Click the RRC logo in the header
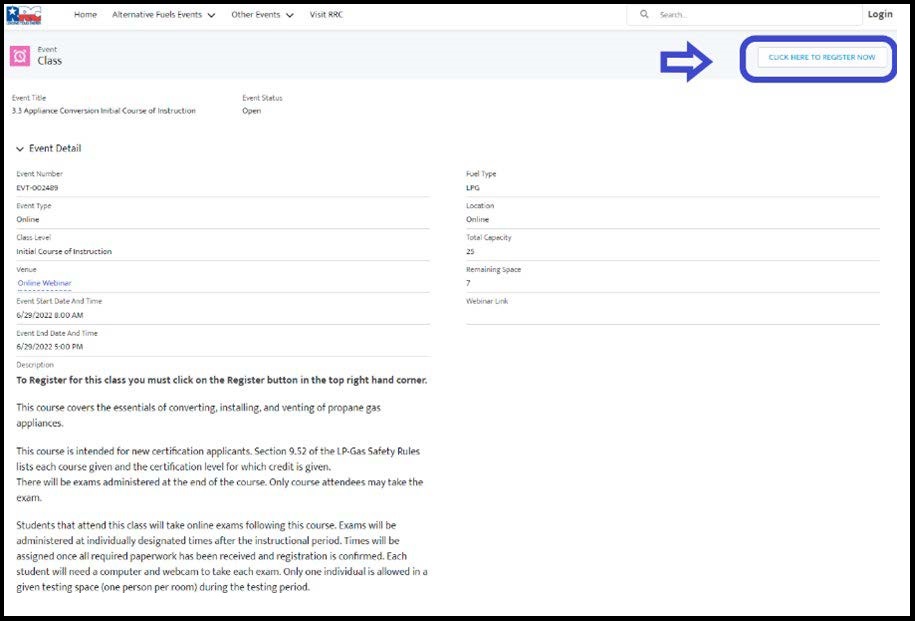 23,15
